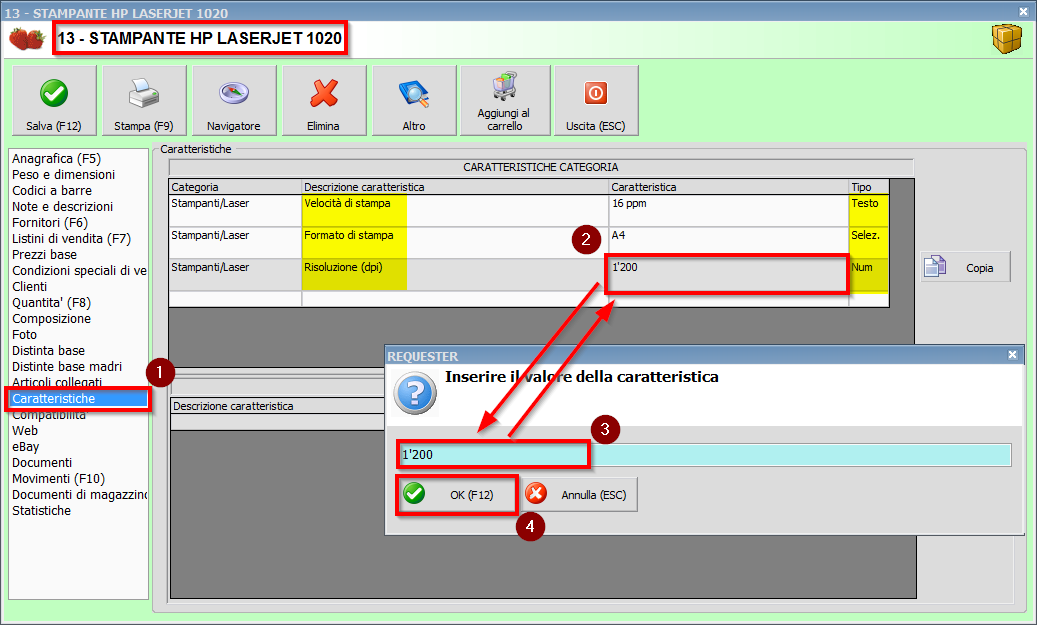This screenshot has height=625, width=1037.
Task: Click the 16 ppm value cell
Action: click(729, 210)
